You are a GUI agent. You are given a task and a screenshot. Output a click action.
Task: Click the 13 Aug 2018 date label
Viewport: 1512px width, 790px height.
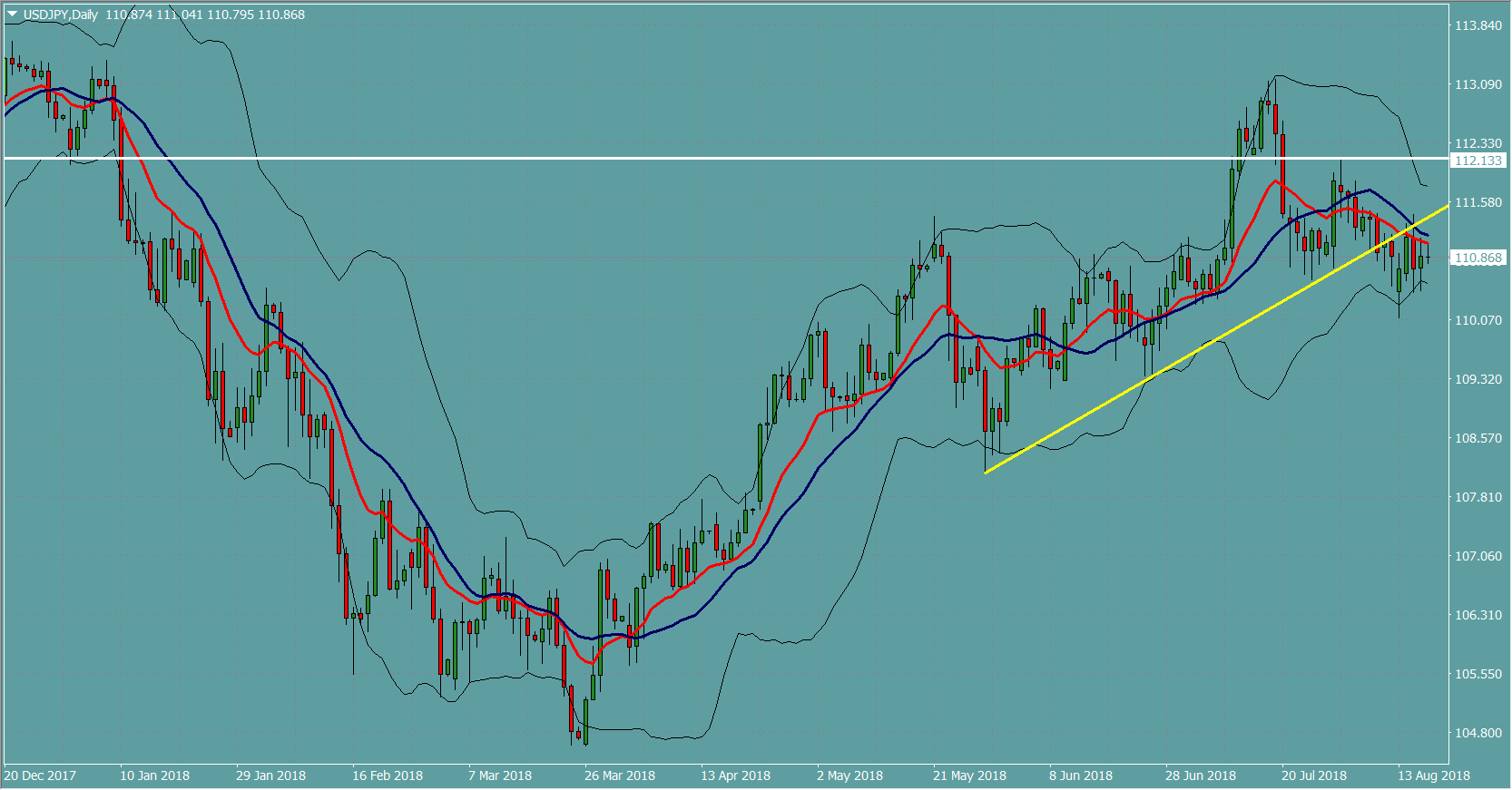(1433, 775)
